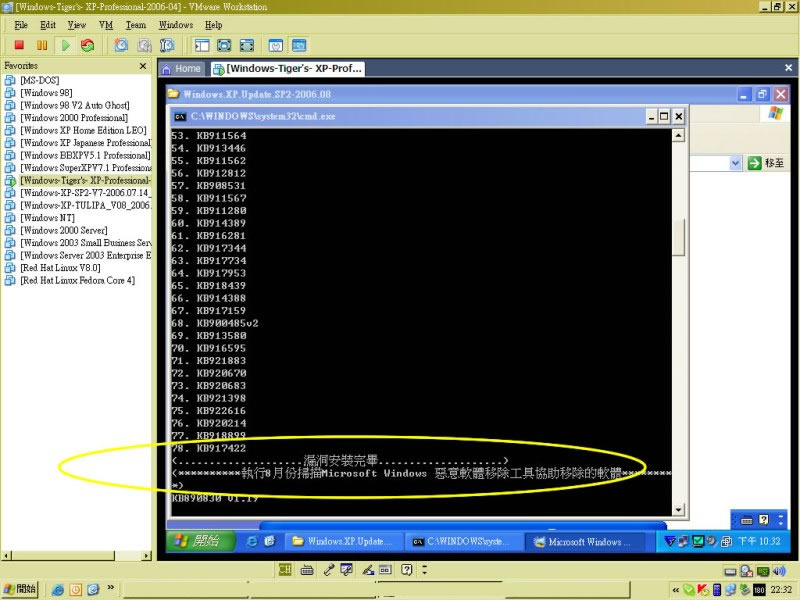Open the Edit menu
This screenshot has width=800, height=600.
click(x=48, y=25)
